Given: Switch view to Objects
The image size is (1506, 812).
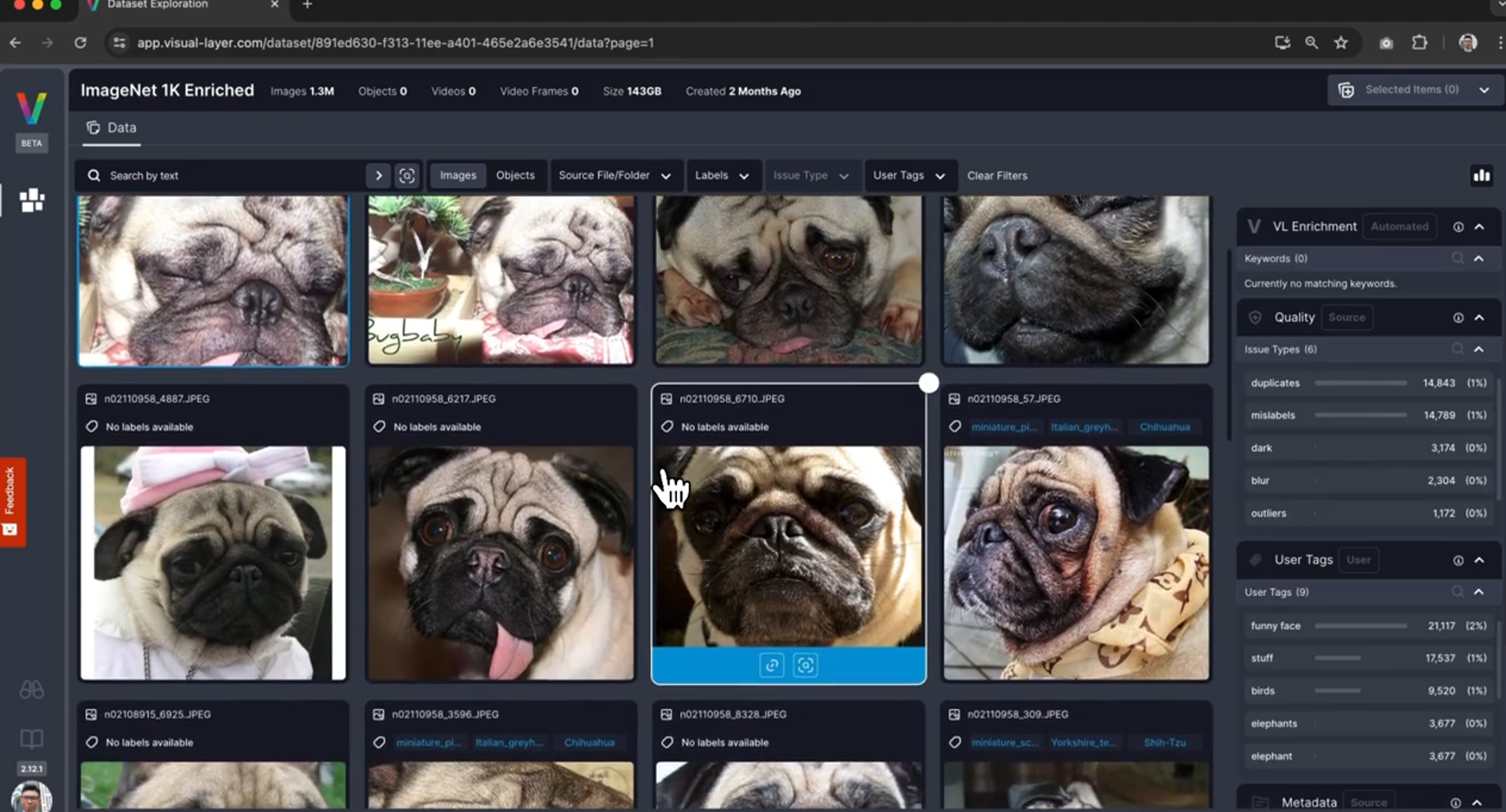Looking at the screenshot, I should point(515,176).
